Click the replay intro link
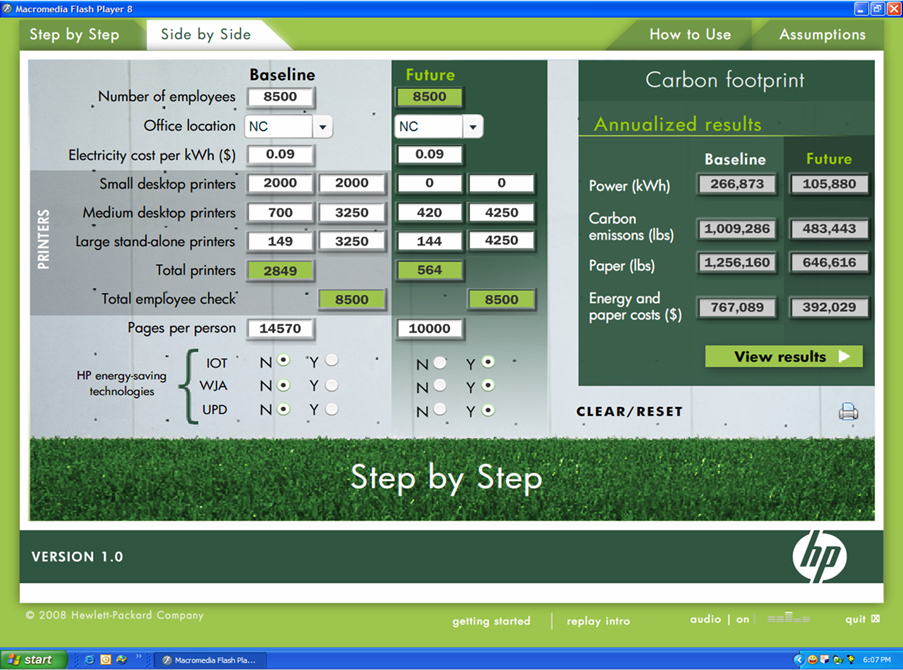Screen dimensions: 903x670 598,621
